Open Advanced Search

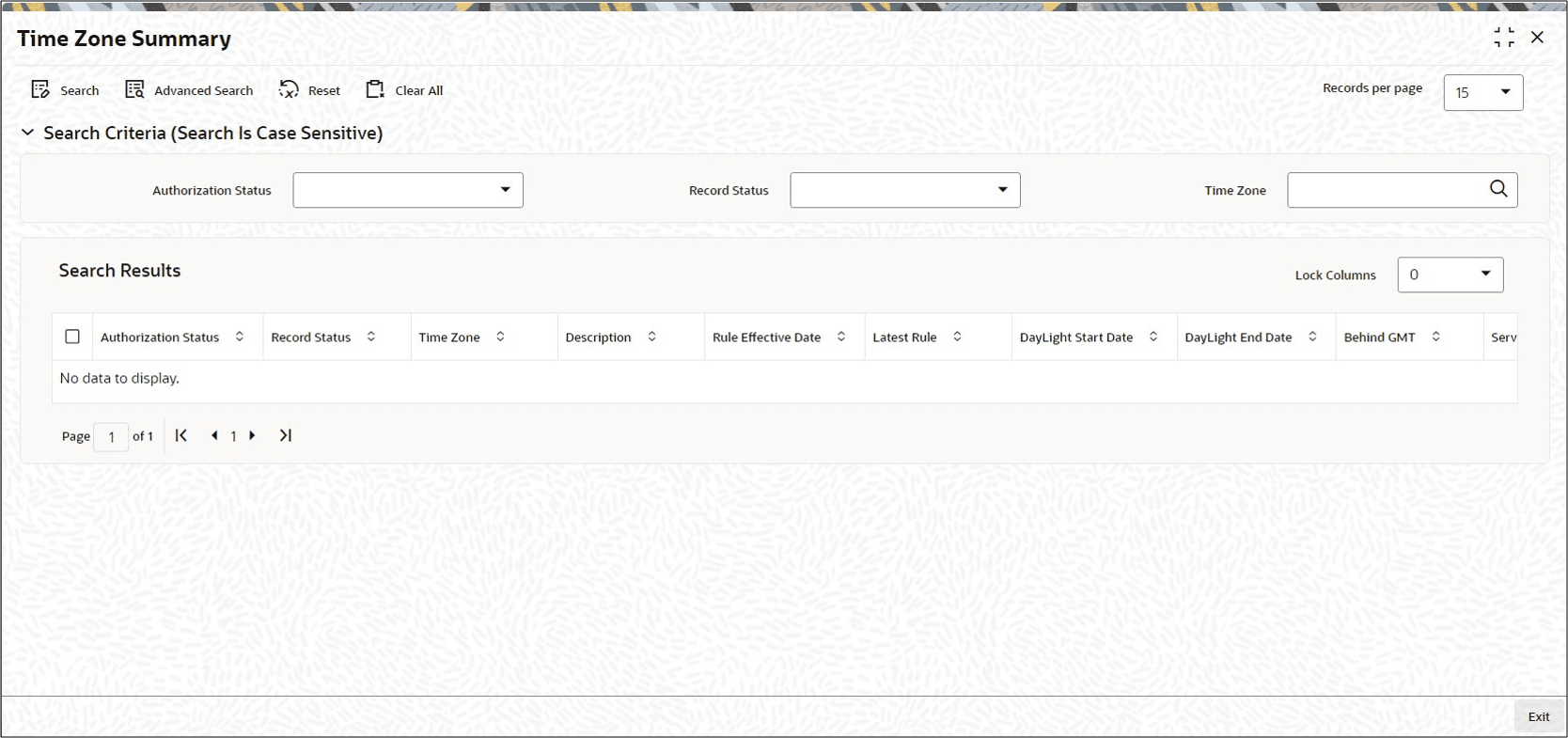pos(189,90)
